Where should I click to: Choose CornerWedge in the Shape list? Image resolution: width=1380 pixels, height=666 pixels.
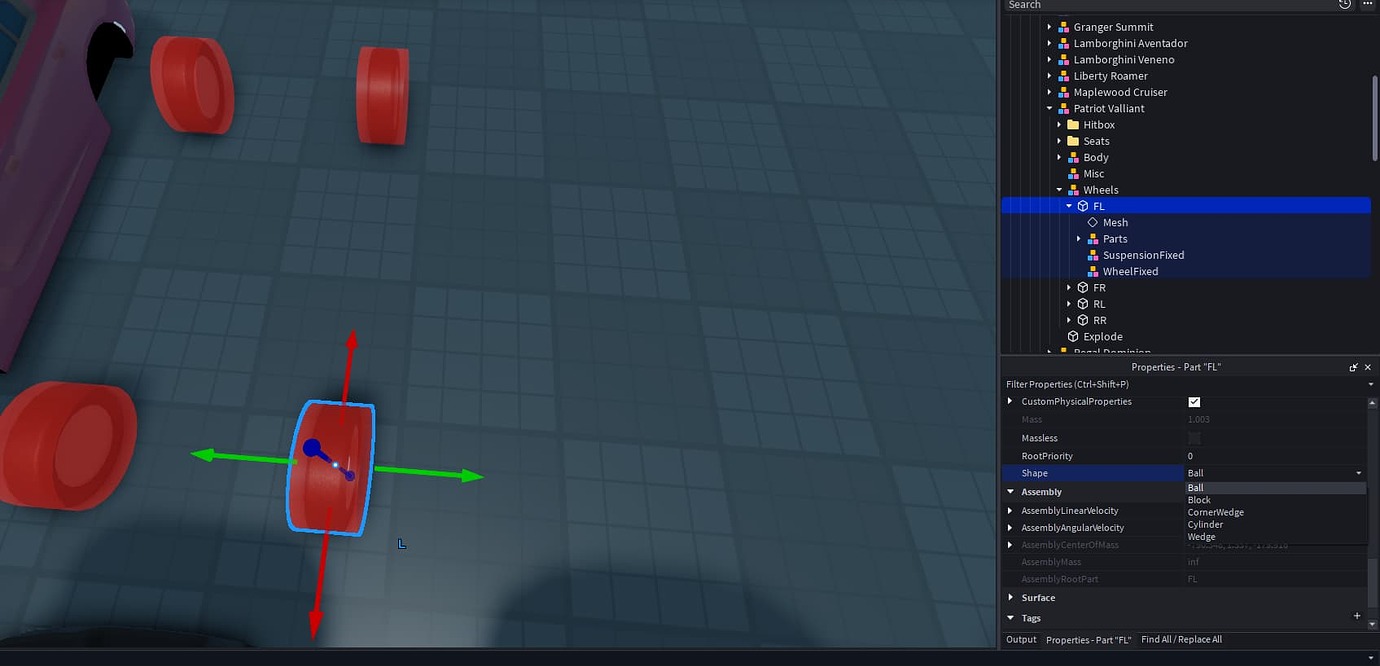pos(1275,512)
